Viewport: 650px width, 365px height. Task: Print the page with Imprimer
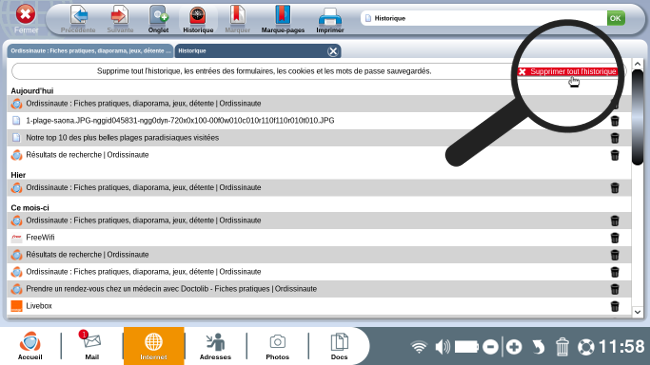coord(330,19)
